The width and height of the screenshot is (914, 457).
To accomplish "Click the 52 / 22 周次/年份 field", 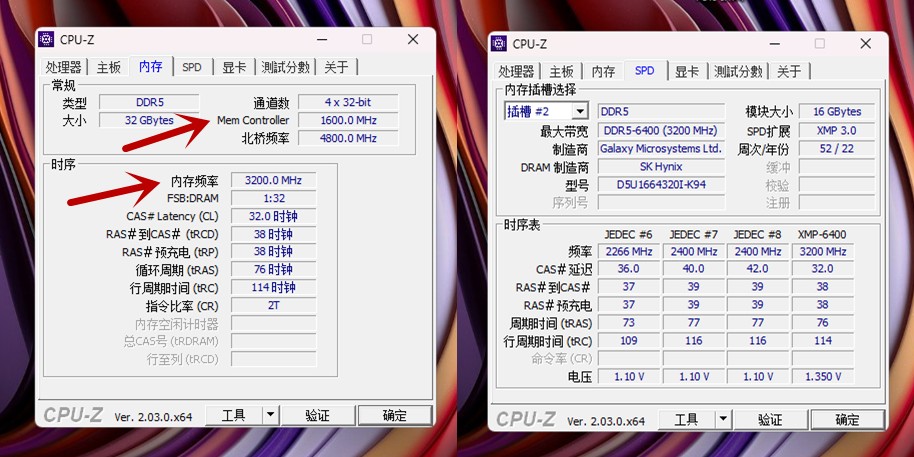I will (x=836, y=149).
